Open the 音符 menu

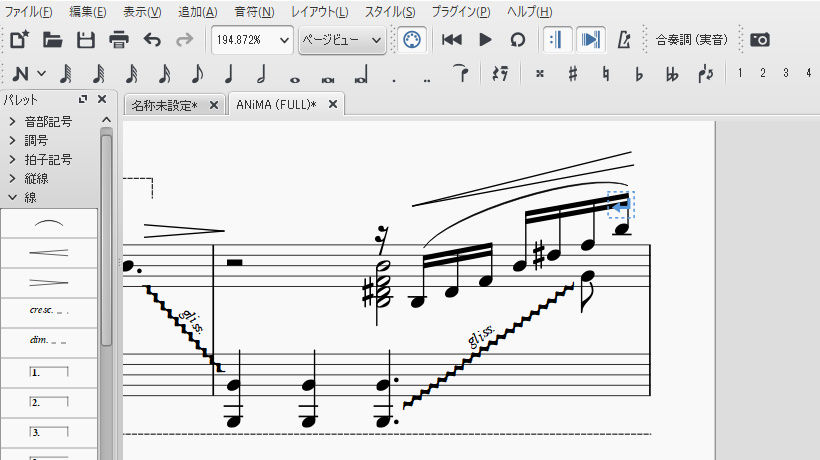tap(254, 12)
